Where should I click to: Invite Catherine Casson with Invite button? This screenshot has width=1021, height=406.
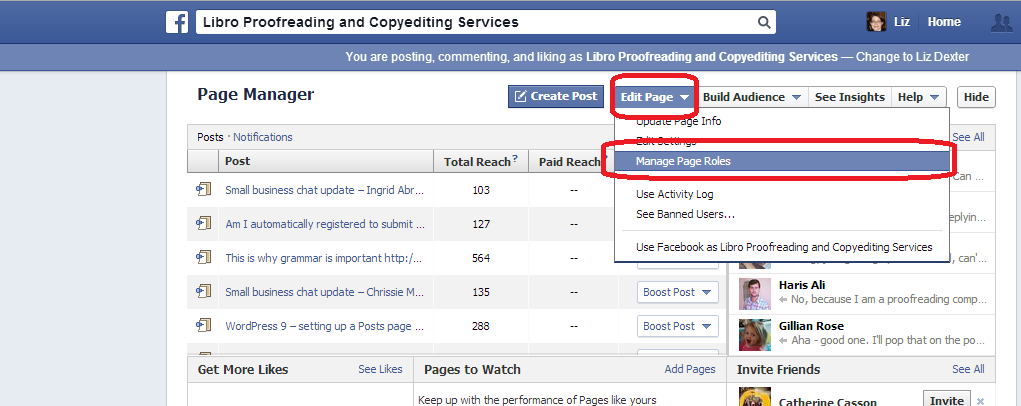point(946,400)
